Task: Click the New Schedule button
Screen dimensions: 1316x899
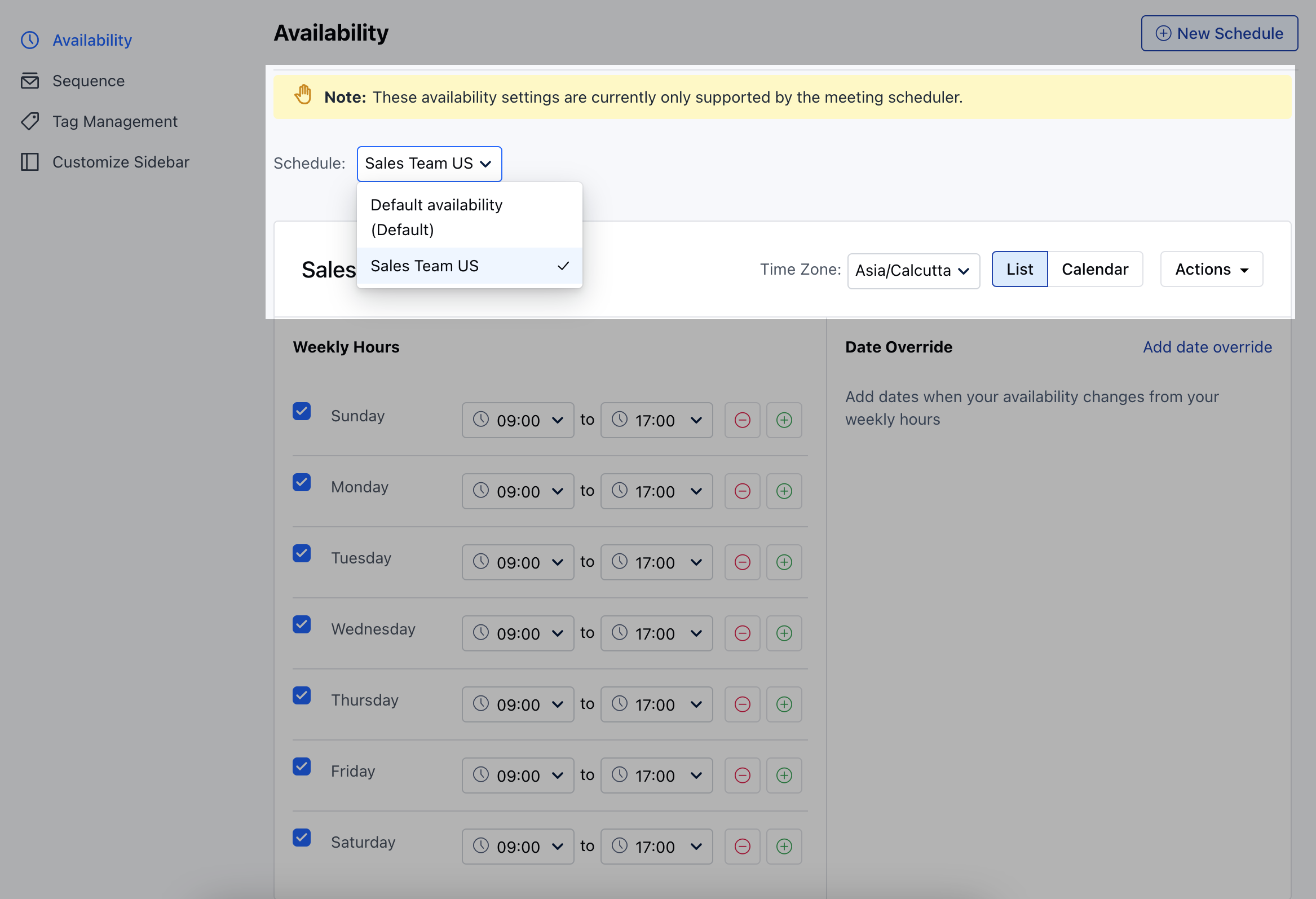Action: point(1219,33)
